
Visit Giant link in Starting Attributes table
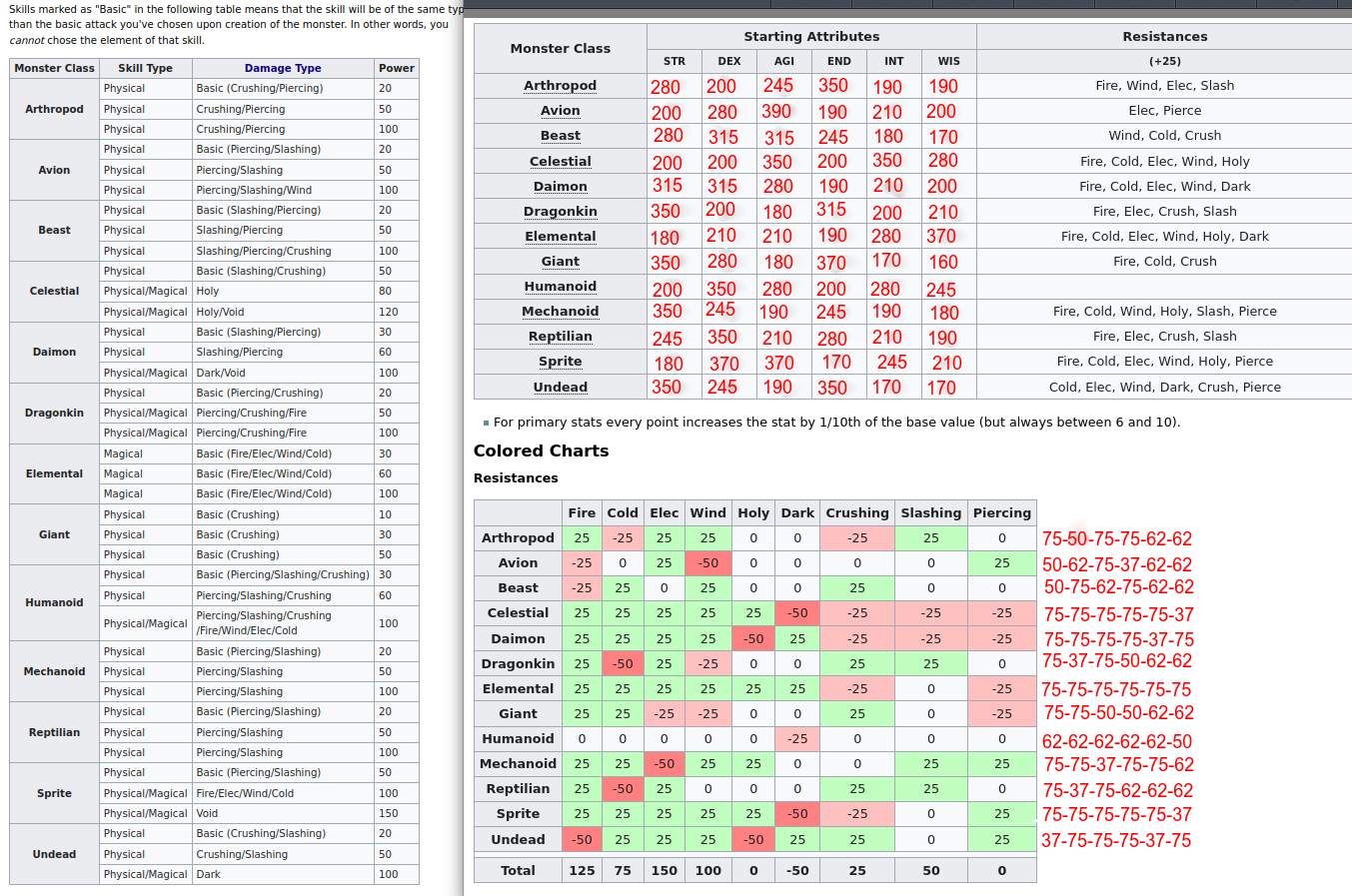point(560,261)
